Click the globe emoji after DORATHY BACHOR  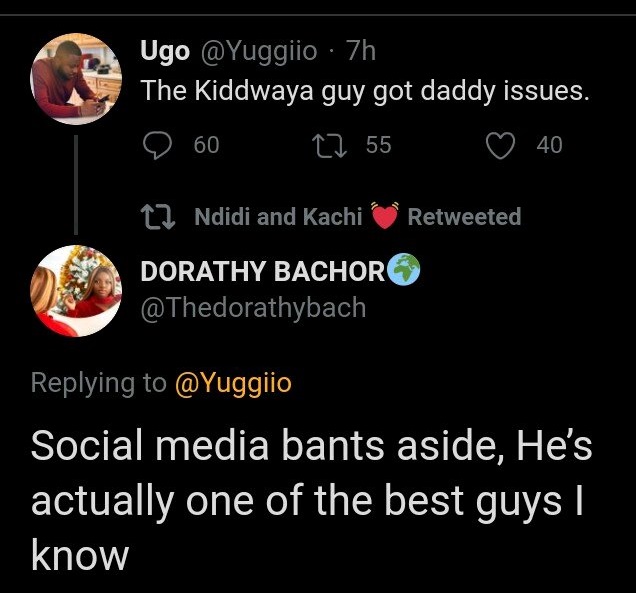[404, 270]
